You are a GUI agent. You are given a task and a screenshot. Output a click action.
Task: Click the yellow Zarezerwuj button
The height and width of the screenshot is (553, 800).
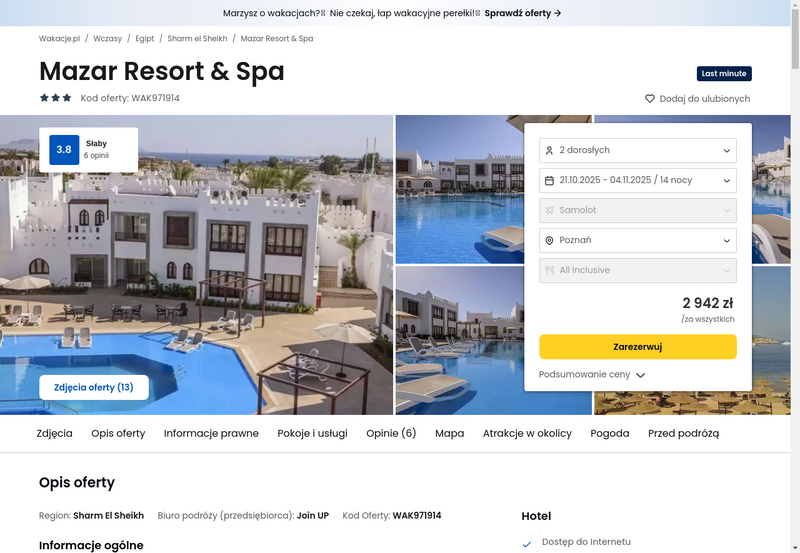(638, 347)
